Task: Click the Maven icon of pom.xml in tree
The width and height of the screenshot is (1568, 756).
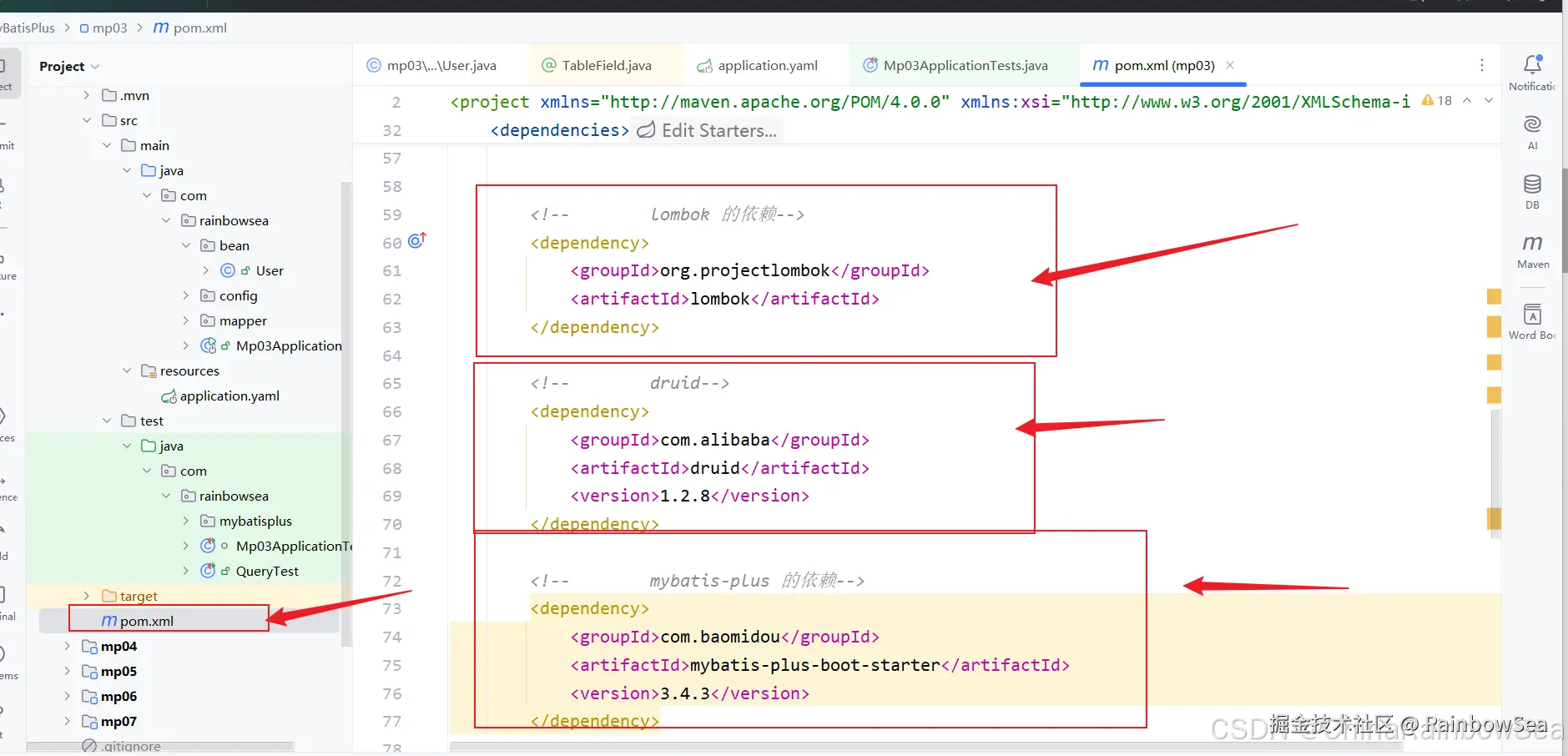Action: [108, 621]
